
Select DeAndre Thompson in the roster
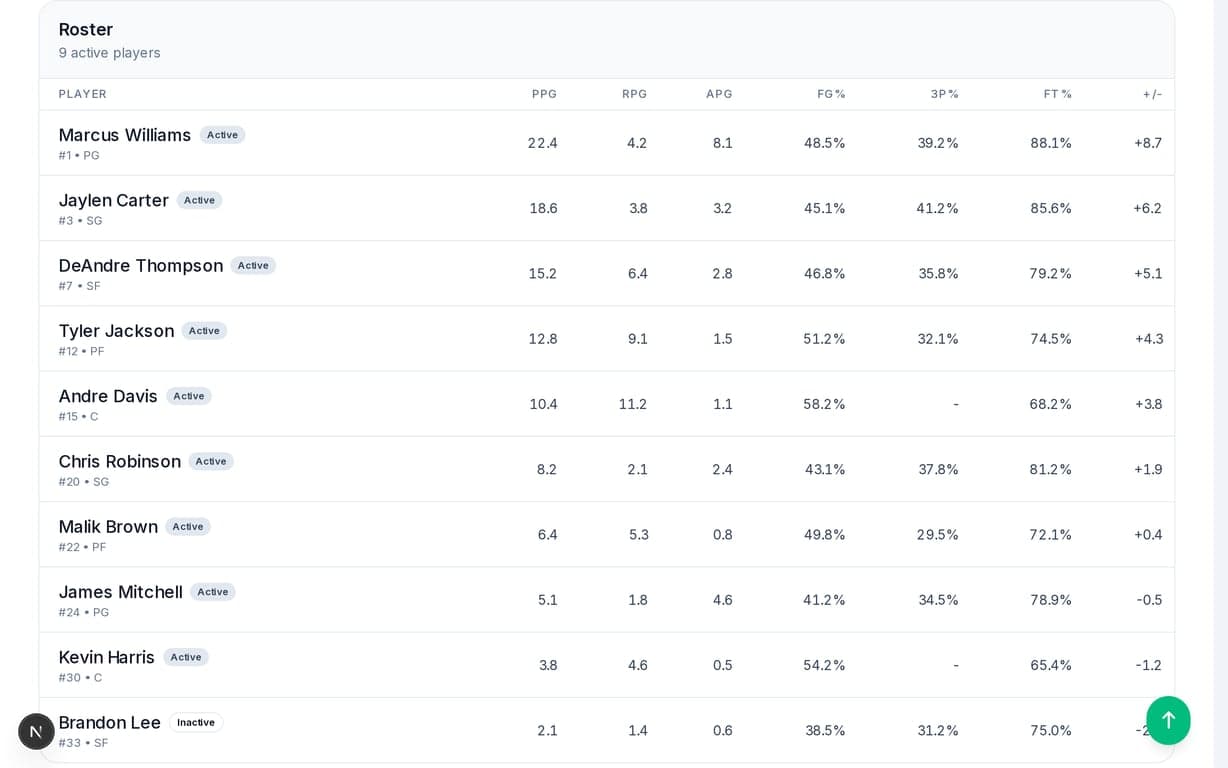(141, 266)
